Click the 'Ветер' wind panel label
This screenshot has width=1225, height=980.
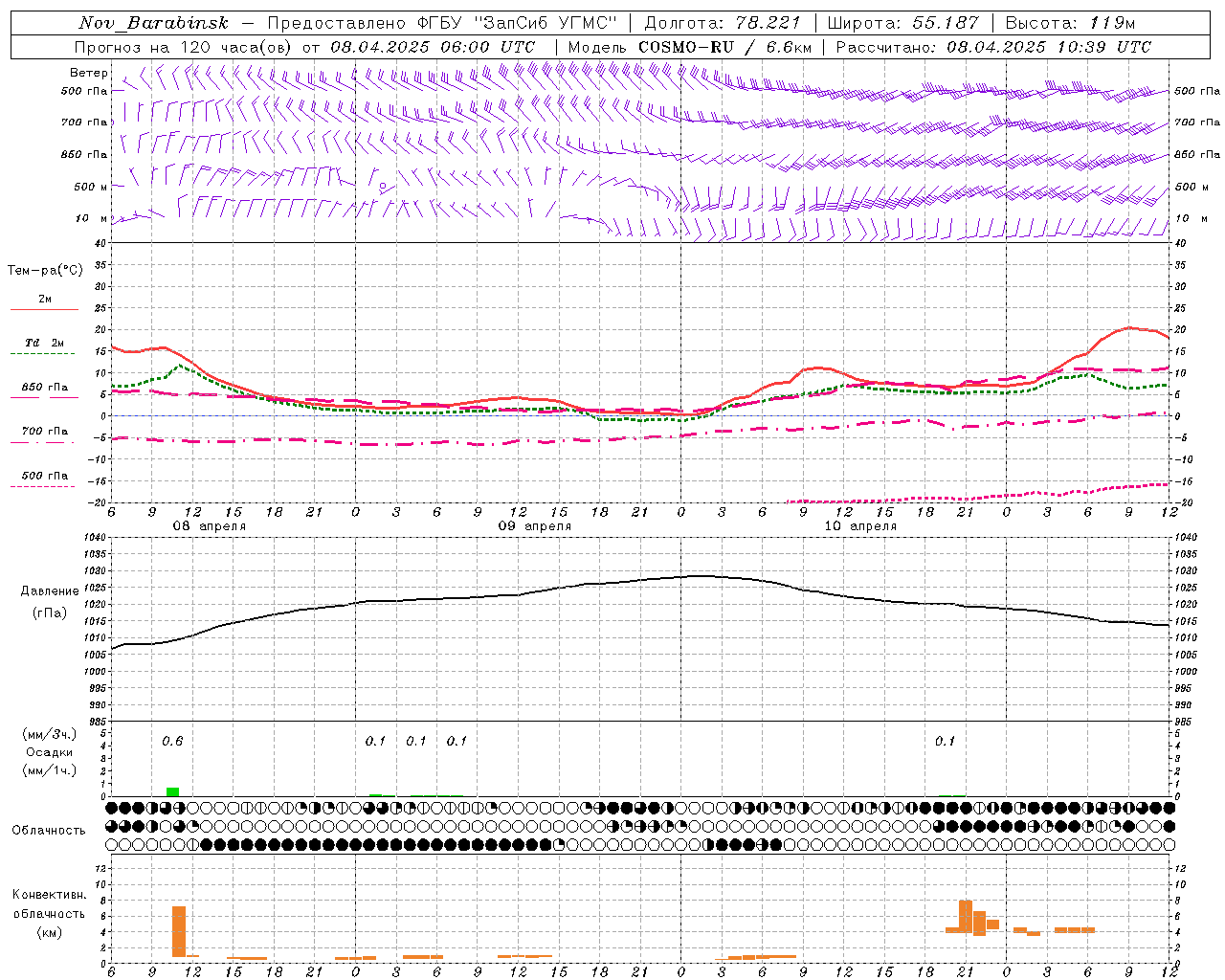point(89,73)
